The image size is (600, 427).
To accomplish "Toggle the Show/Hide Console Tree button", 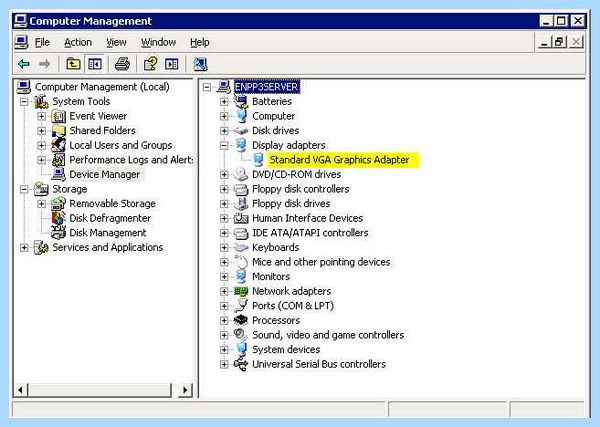I will (x=95, y=64).
